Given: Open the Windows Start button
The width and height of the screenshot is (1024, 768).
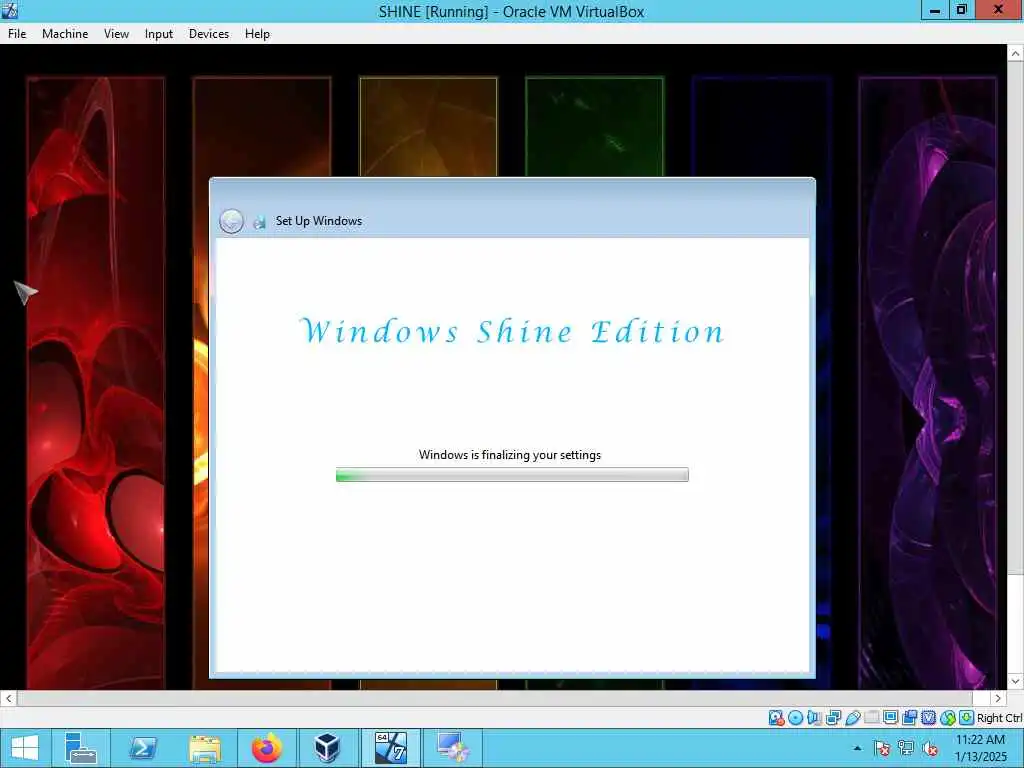Looking at the screenshot, I should pyautogui.click(x=25, y=748).
